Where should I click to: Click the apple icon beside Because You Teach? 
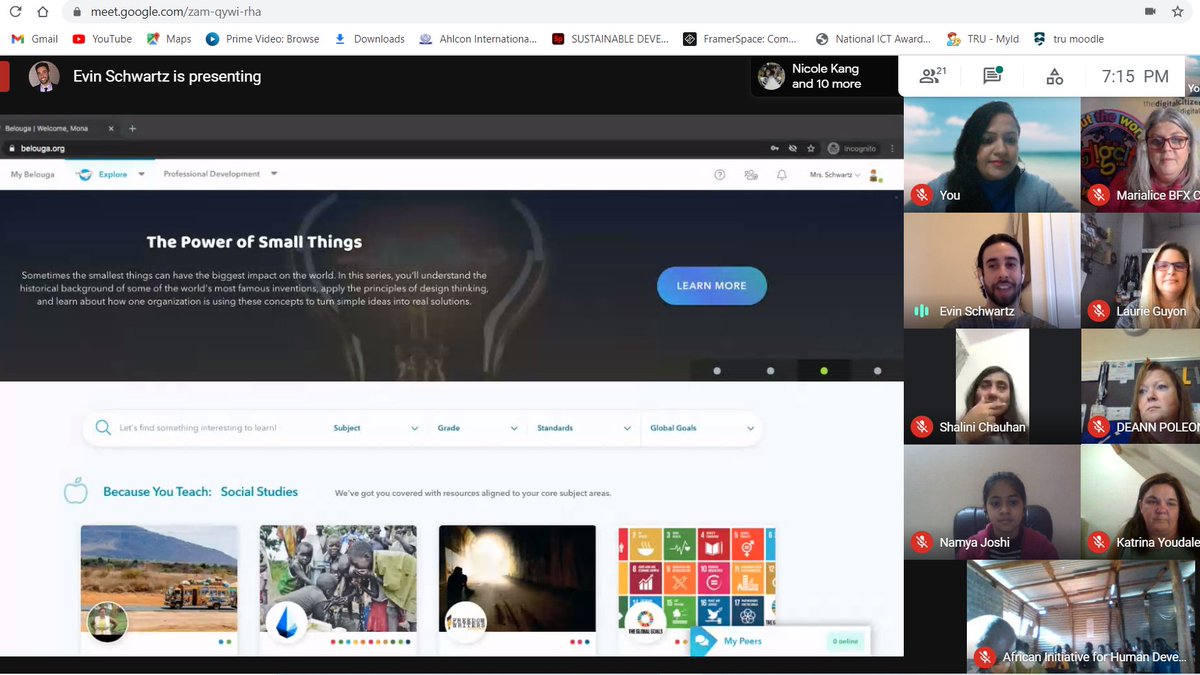pyautogui.click(x=76, y=490)
